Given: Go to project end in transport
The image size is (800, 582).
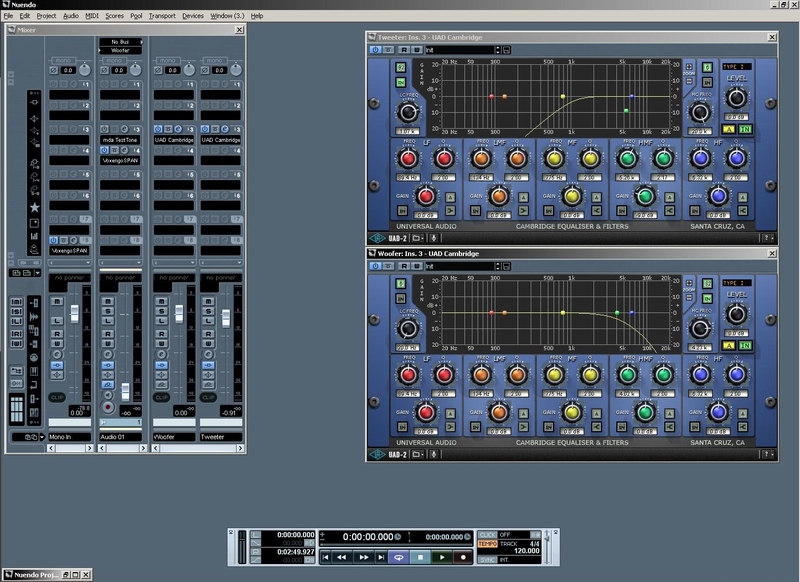Looking at the screenshot, I should [381, 558].
